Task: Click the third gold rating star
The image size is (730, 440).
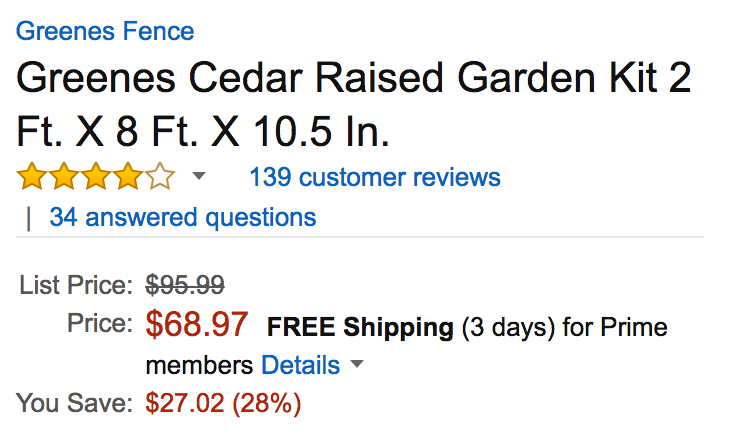Action: tap(96, 179)
